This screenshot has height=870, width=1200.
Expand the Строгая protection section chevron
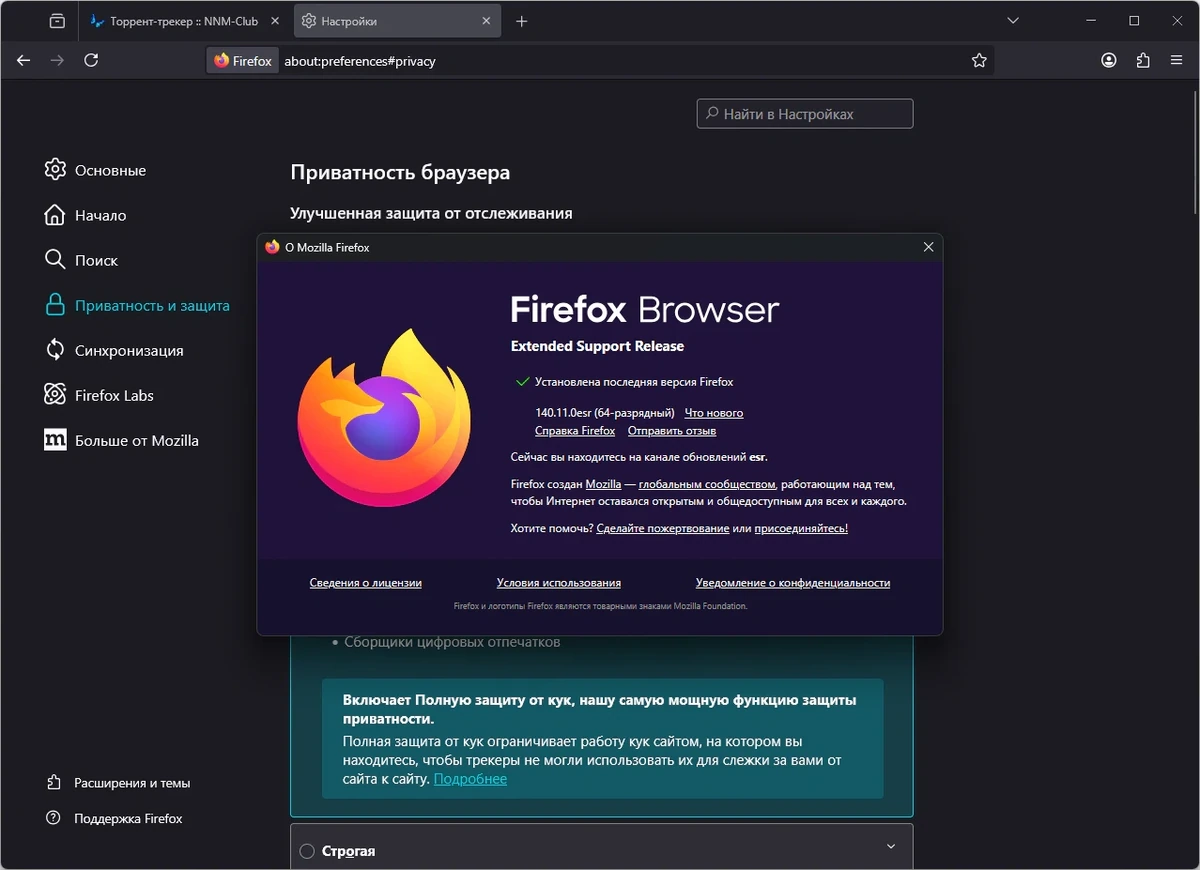[x=891, y=847]
